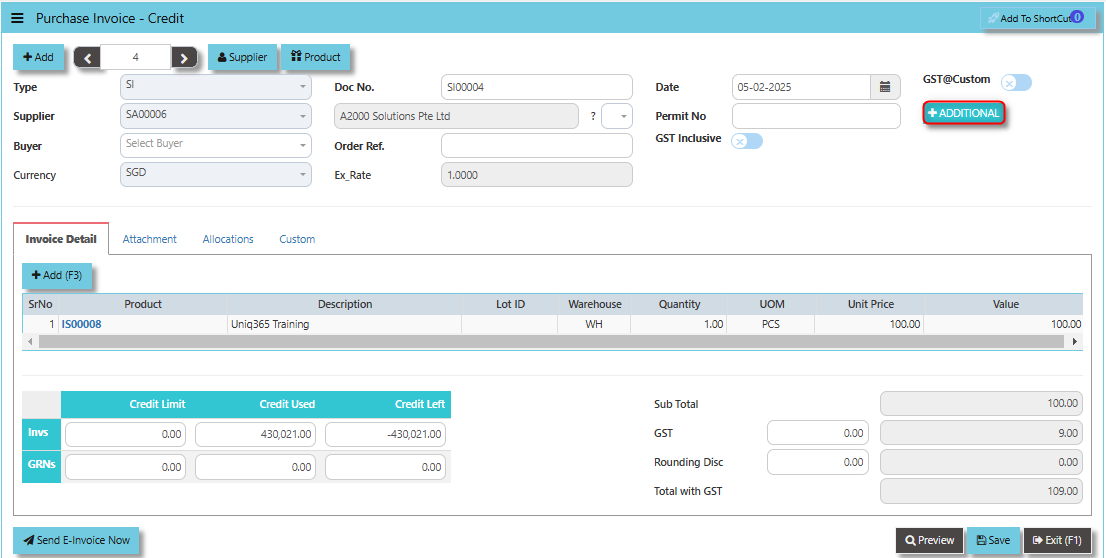
Task: Click GRNs Credit Used field
Action: [x=255, y=467]
